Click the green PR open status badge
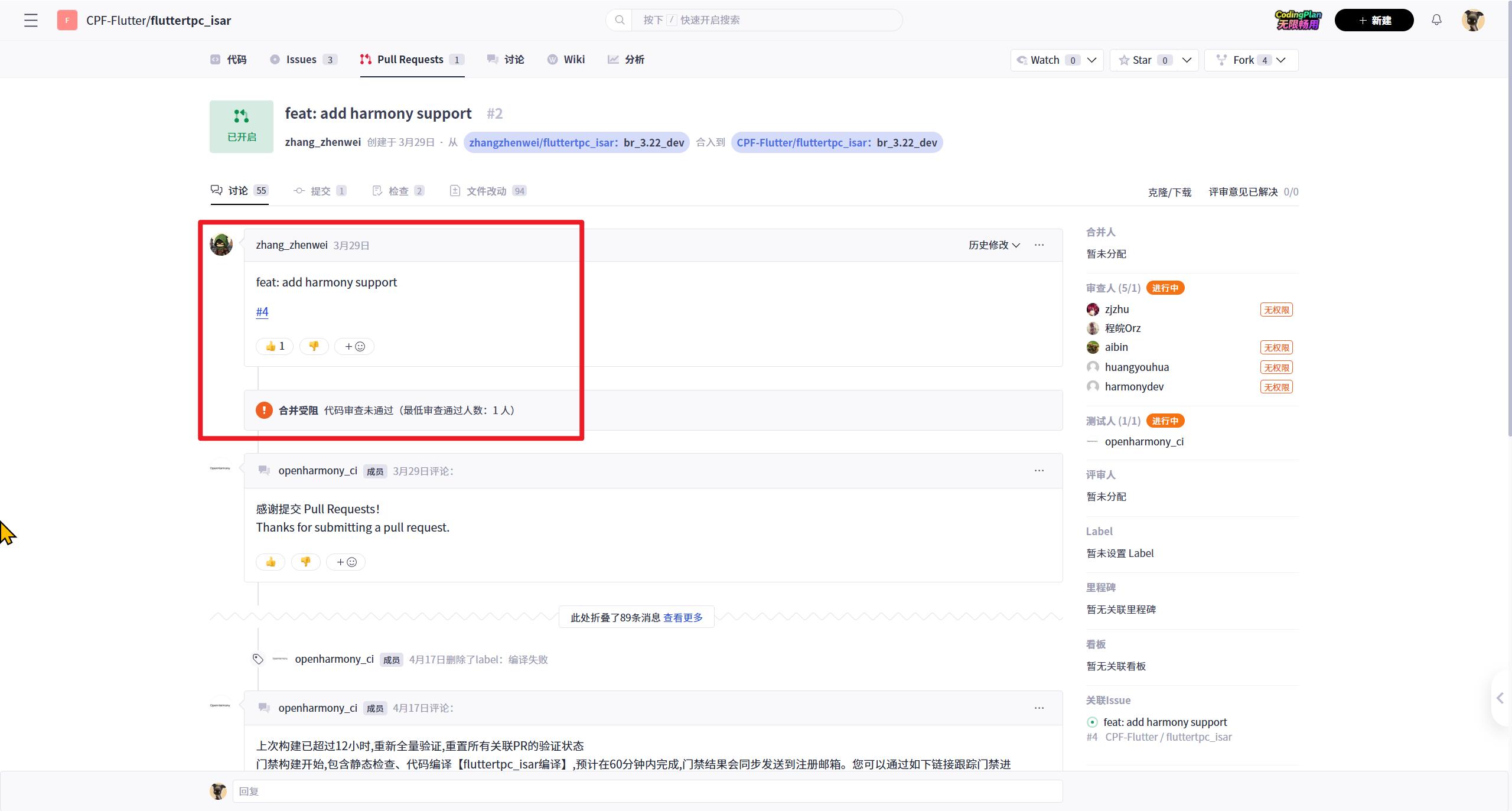 coord(242,126)
